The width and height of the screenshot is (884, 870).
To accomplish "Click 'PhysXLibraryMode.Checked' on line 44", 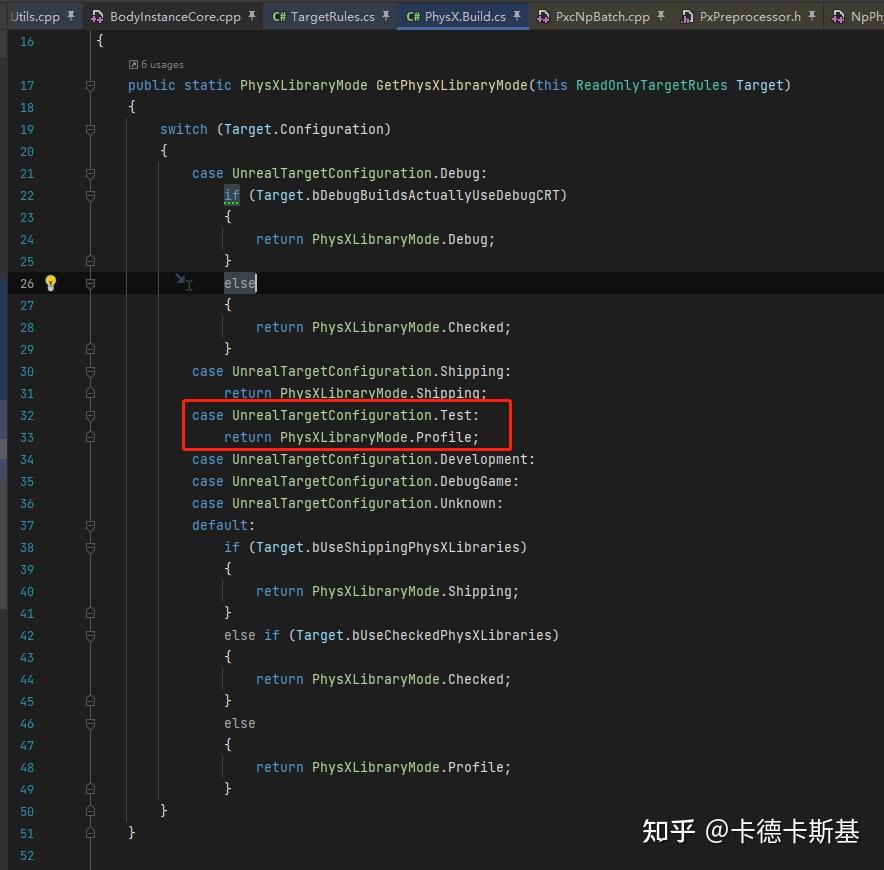I will [x=408, y=679].
